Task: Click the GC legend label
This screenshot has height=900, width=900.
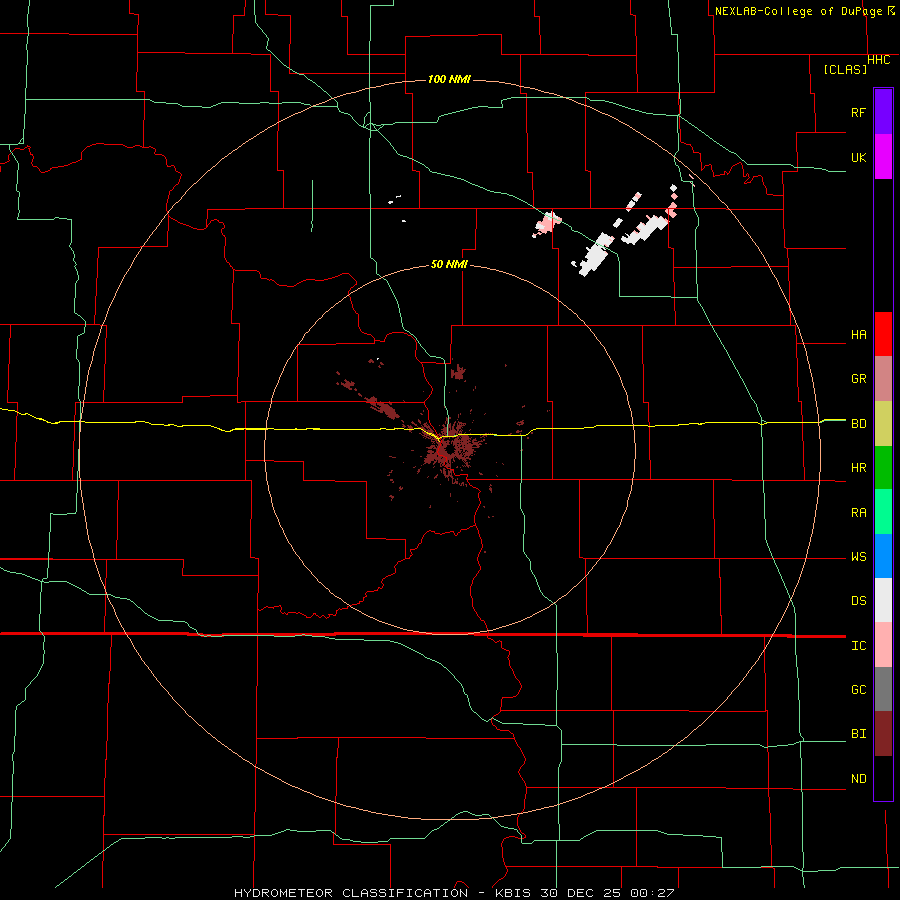Action: (858, 690)
